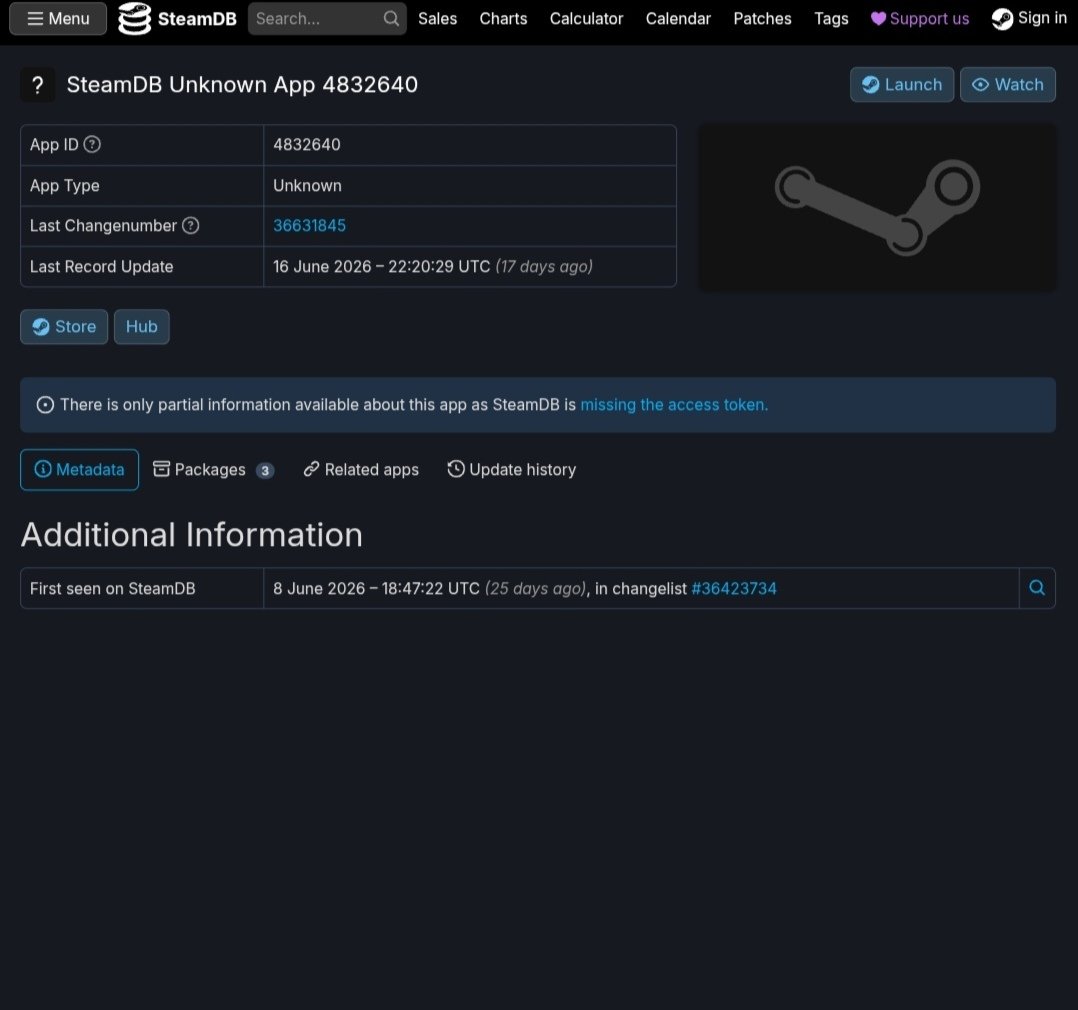
Task: Open the Patches page
Action: [x=762, y=19]
